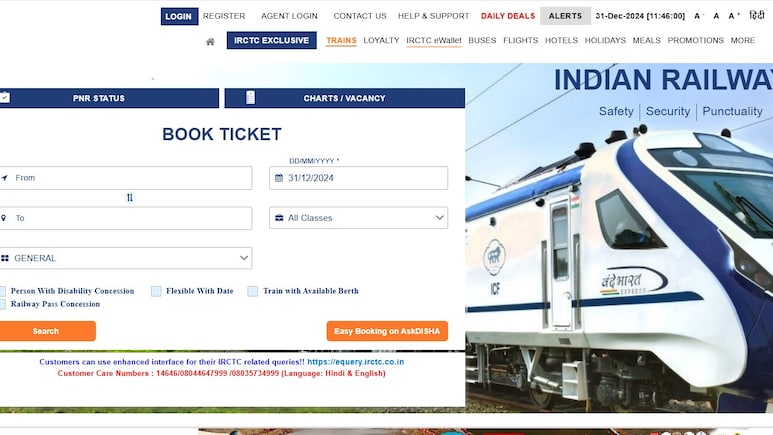The width and height of the screenshot is (773, 435).
Task: Switch language to Hindi
Action: pyautogui.click(x=757, y=15)
